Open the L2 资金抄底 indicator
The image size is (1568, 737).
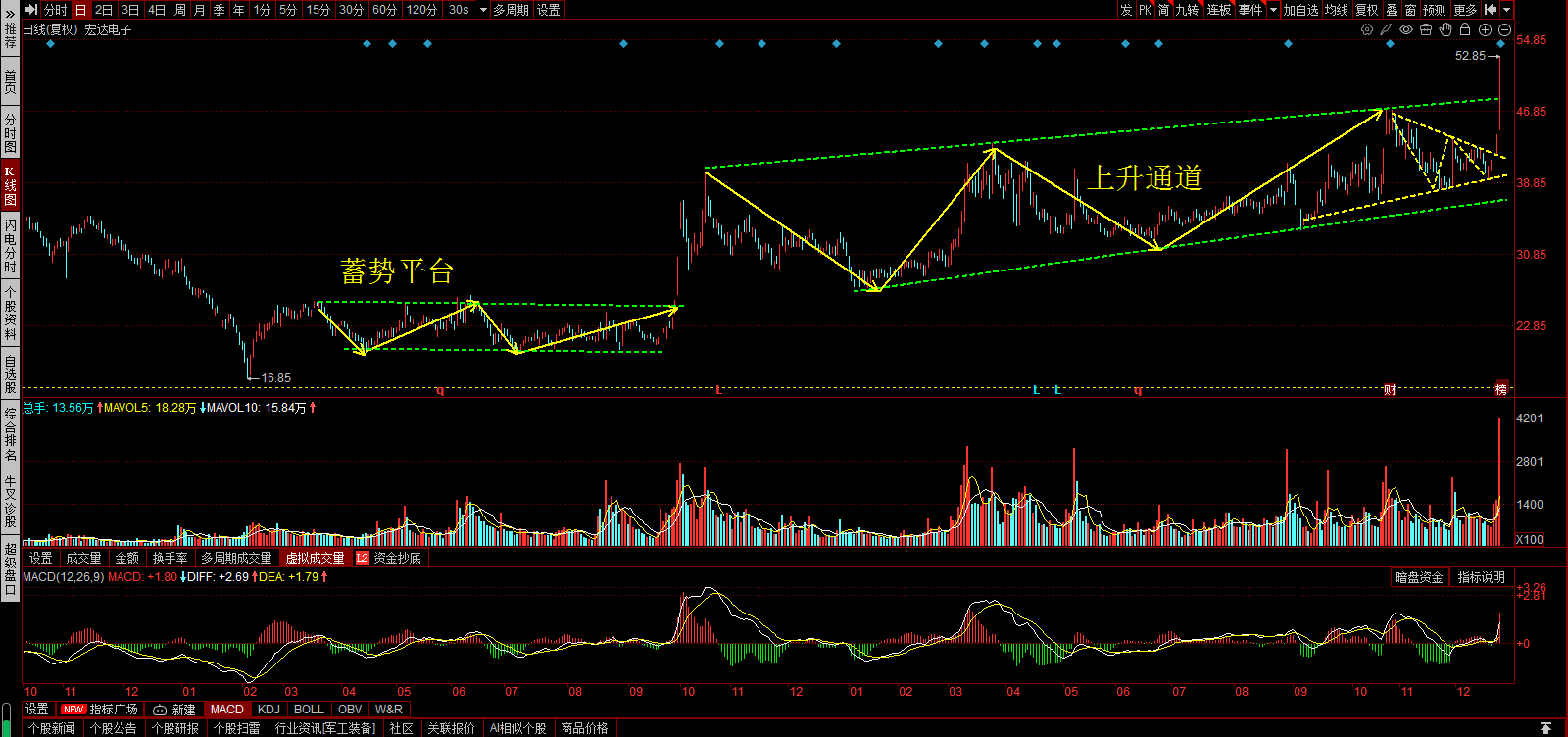click(388, 558)
